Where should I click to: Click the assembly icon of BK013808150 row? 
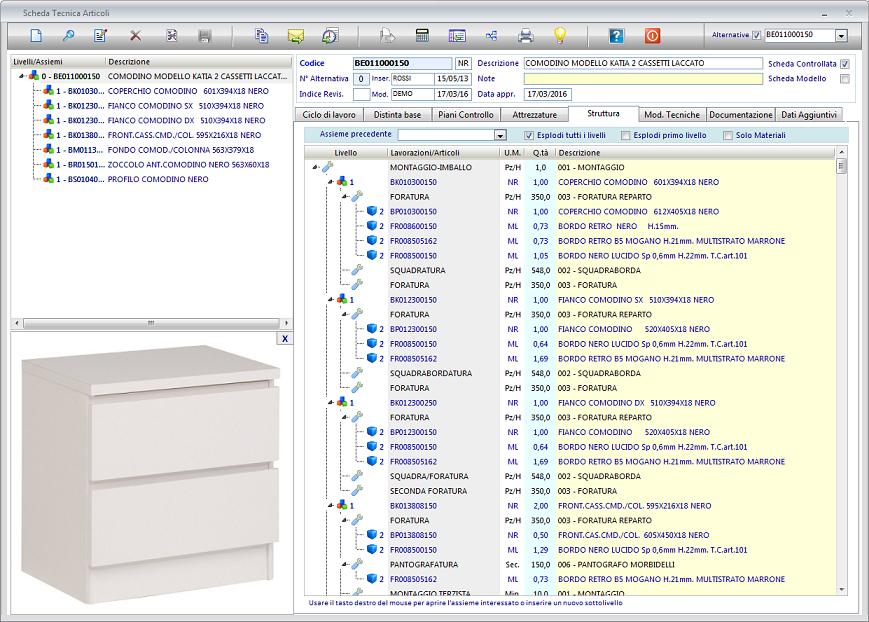(x=342, y=506)
